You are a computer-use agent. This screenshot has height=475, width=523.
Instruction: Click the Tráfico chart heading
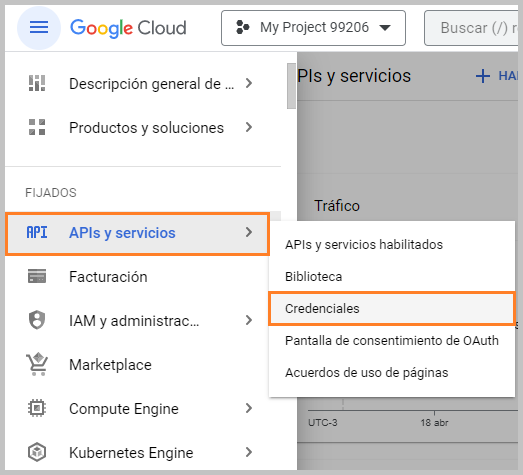pos(337,205)
